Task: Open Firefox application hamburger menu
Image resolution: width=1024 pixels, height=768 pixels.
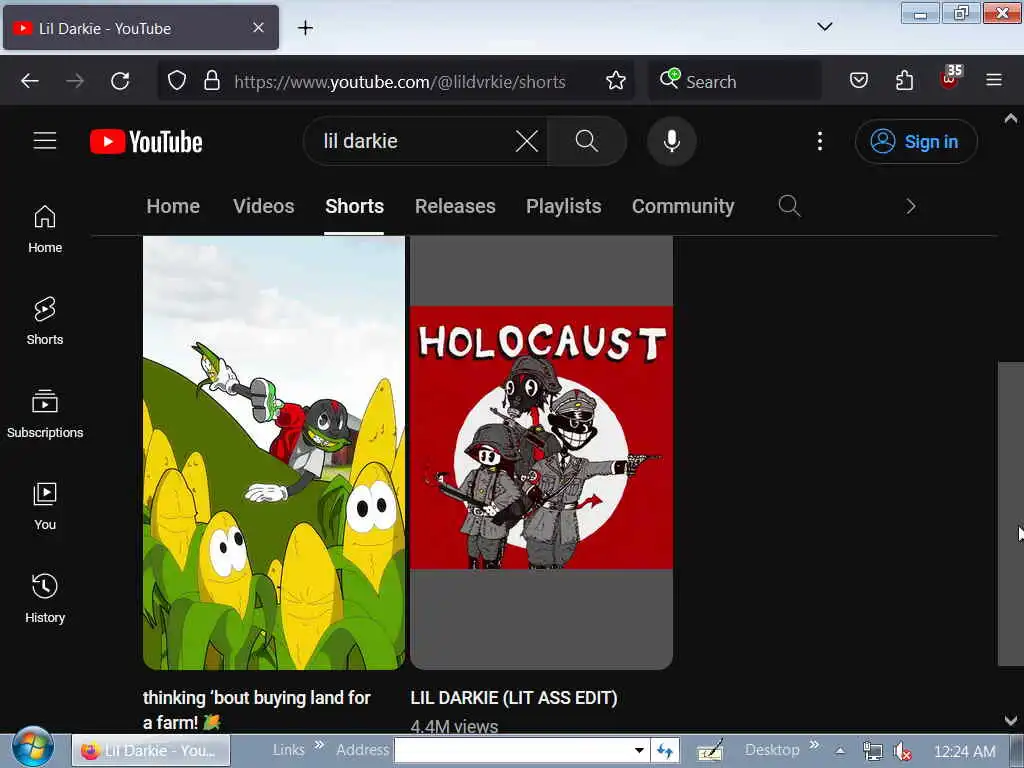Action: coord(994,80)
